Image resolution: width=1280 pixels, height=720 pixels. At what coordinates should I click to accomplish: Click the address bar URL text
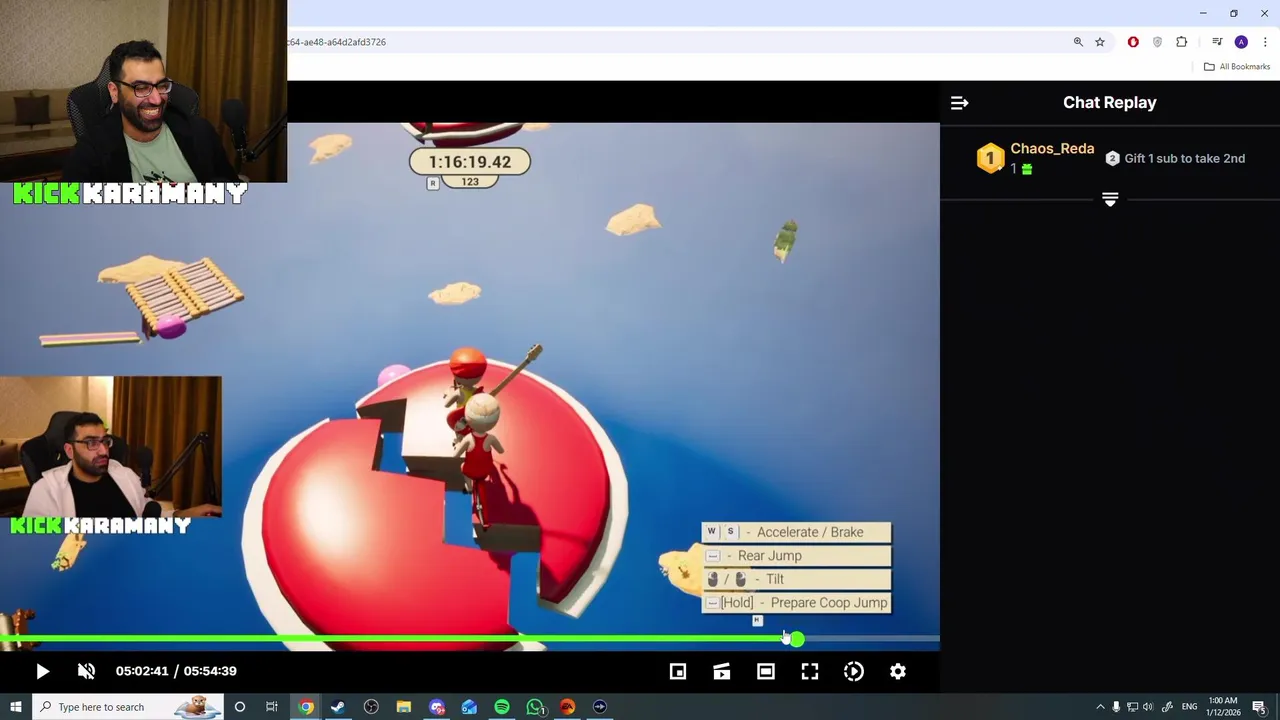(x=337, y=42)
